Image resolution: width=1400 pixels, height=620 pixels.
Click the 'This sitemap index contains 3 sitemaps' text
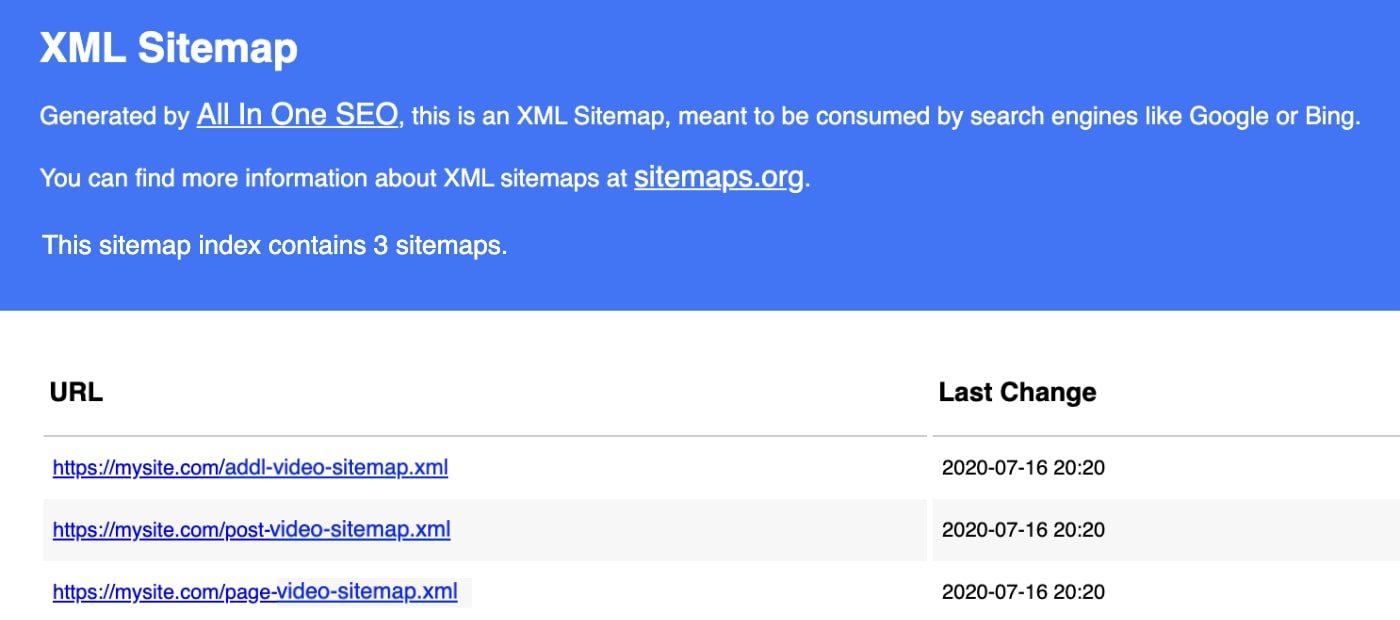coord(275,245)
